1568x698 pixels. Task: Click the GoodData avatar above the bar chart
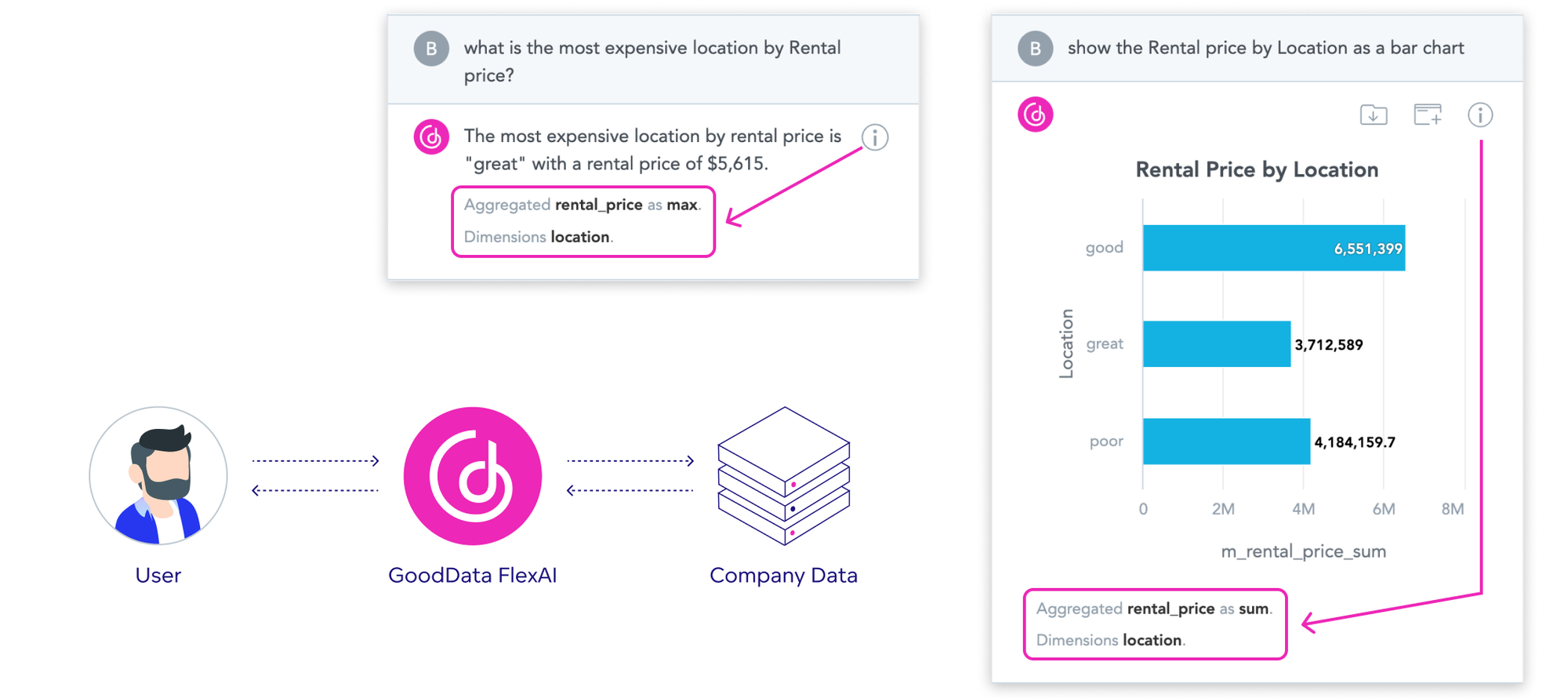click(x=1035, y=115)
